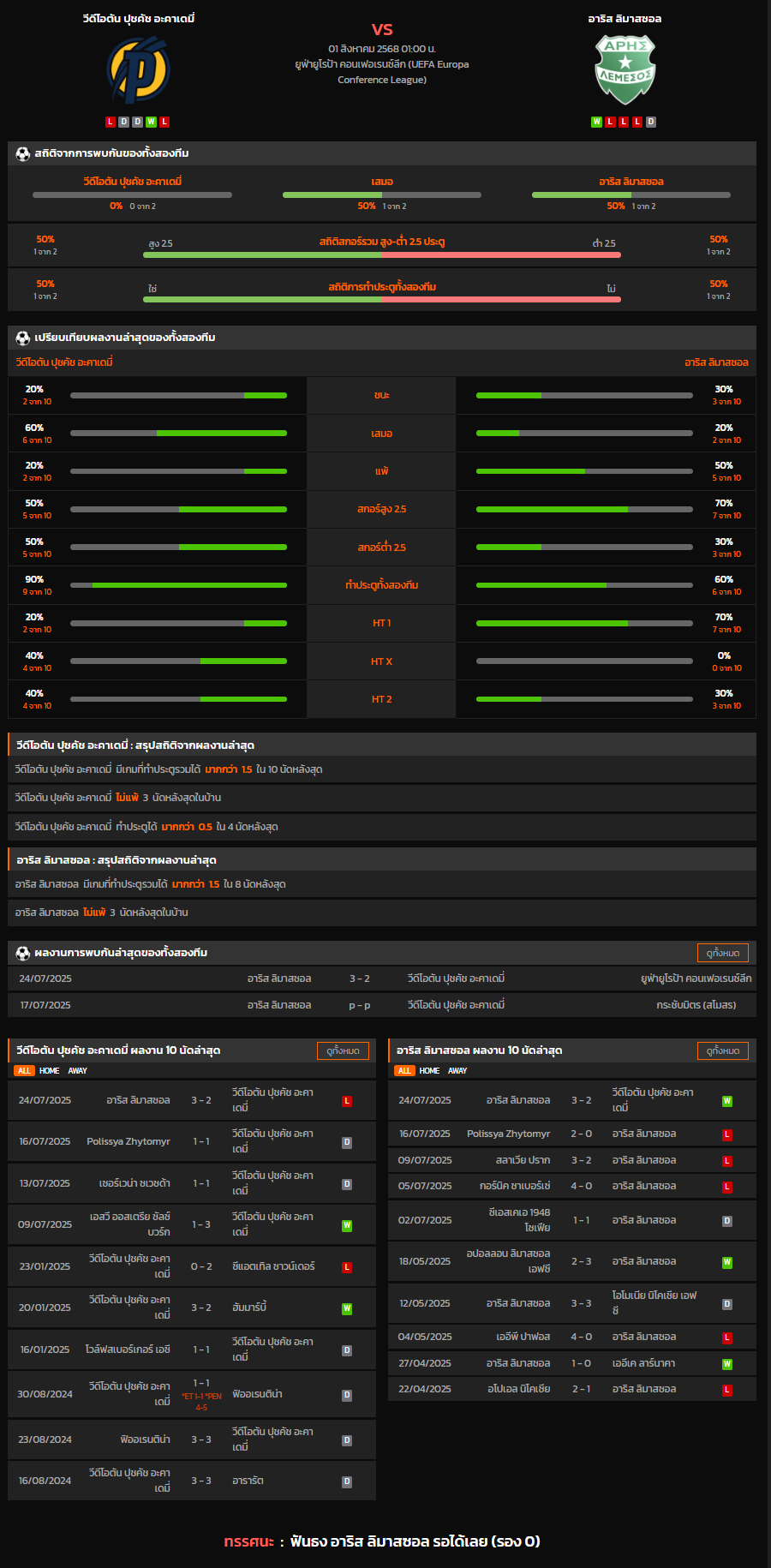Click W result badge in right 24/07/2025 row
The height and width of the screenshot is (1568, 771).
tap(727, 1101)
